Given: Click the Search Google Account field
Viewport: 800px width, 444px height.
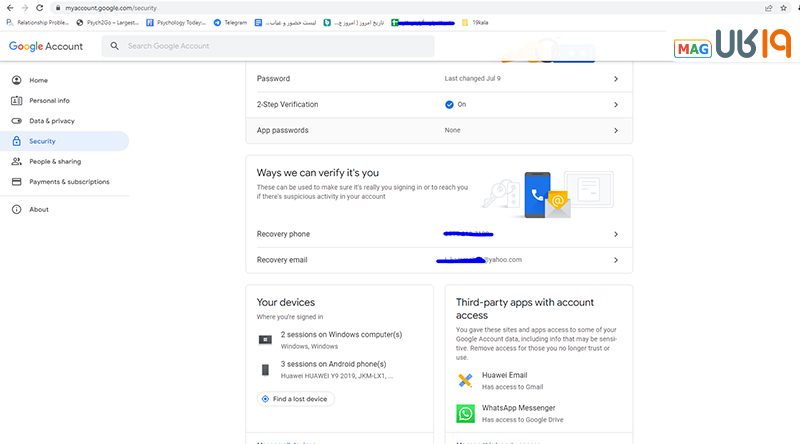Looking at the screenshot, I should coord(268,46).
